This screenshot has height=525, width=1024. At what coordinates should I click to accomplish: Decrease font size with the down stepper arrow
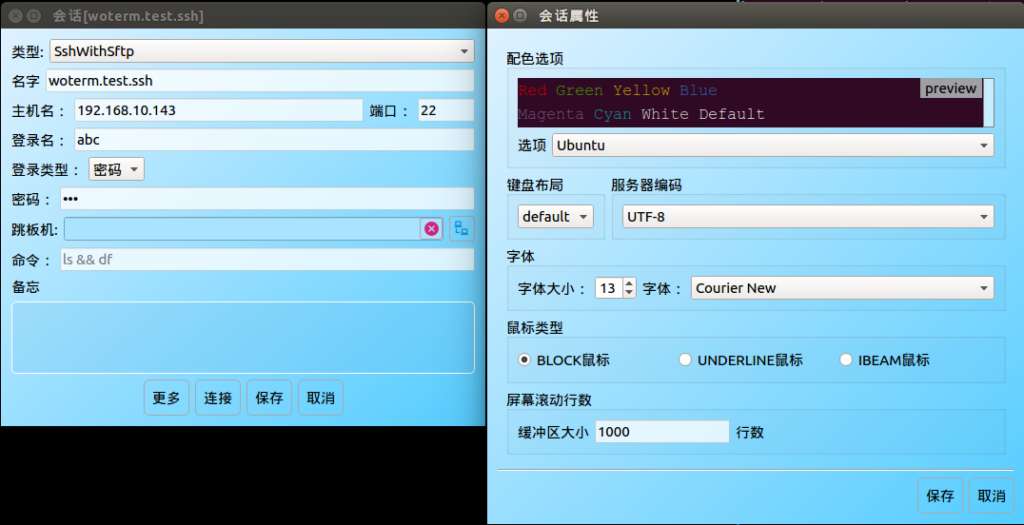pyautogui.click(x=629, y=293)
